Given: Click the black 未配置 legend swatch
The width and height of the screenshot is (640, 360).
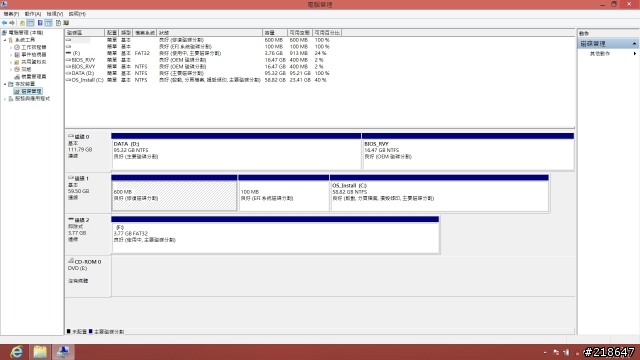Looking at the screenshot, I should coord(69,331).
